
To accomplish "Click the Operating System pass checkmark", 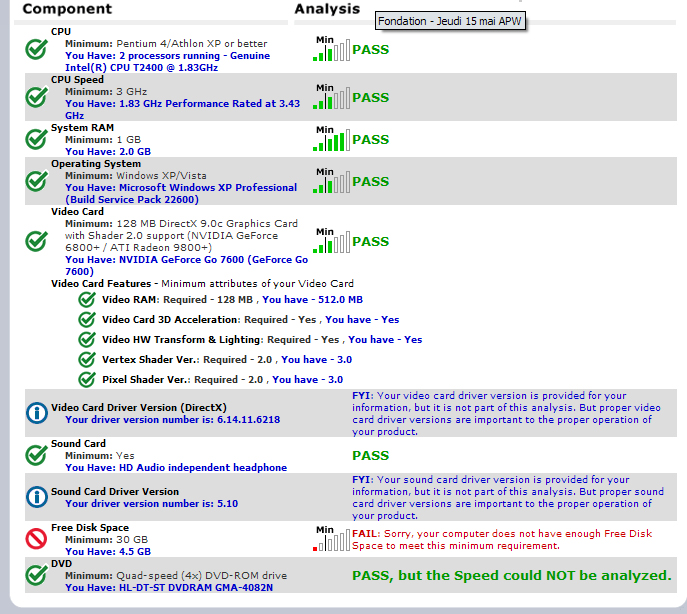I will point(36,181).
